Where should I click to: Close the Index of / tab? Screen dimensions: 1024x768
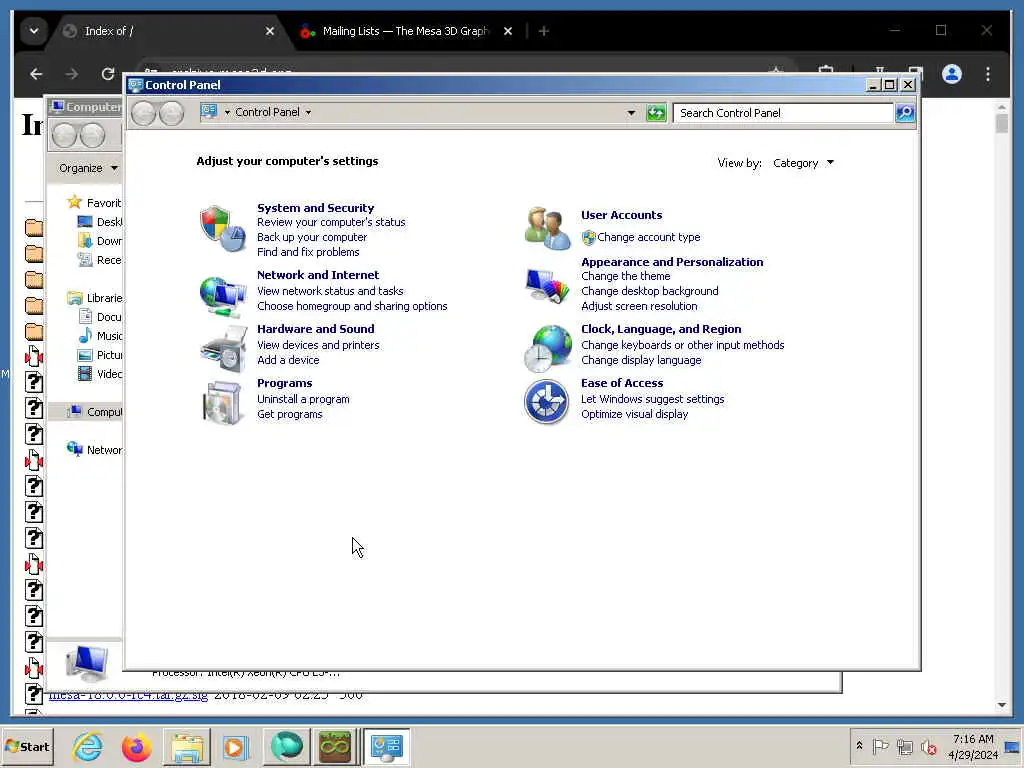(x=270, y=31)
